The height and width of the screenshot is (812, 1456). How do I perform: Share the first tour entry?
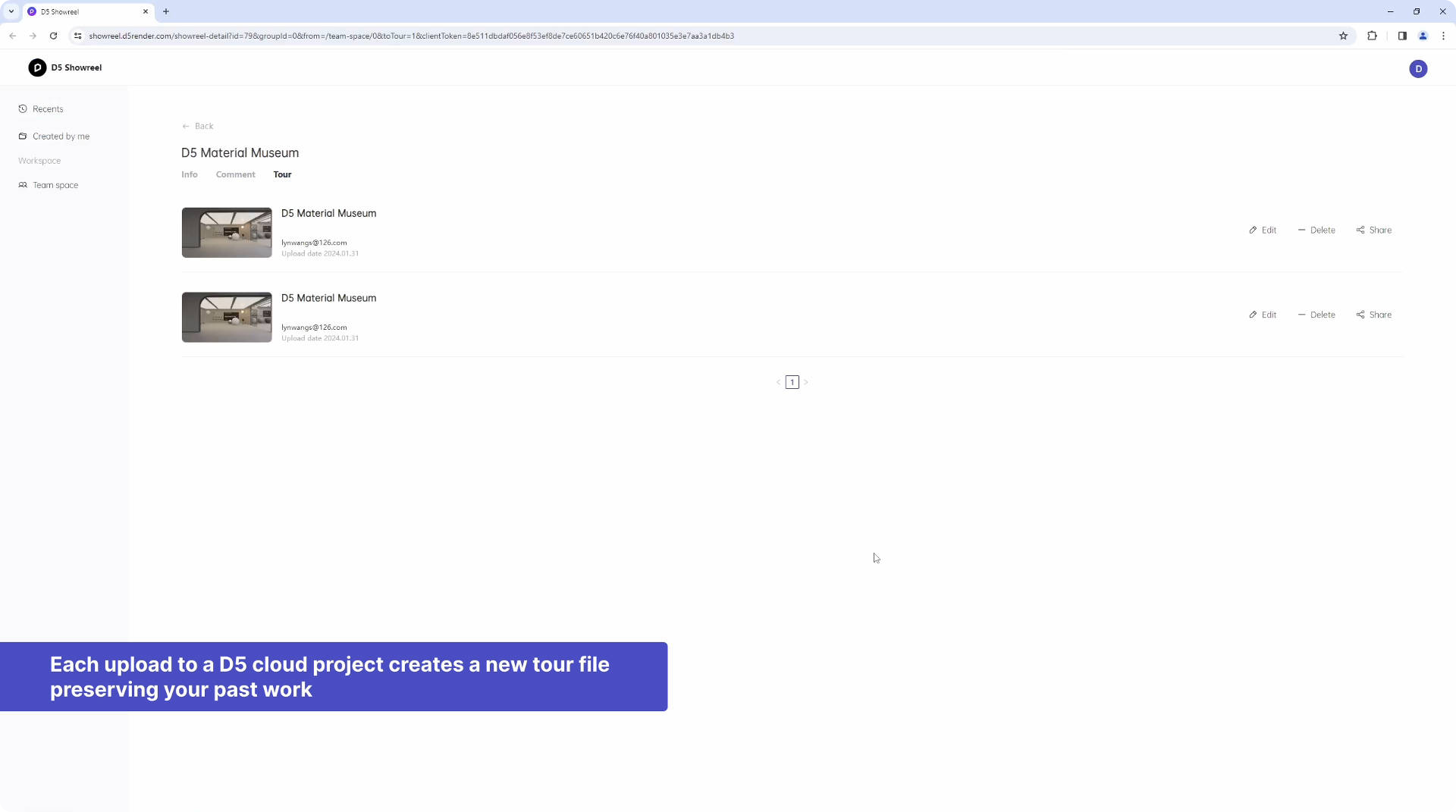pos(1374,230)
